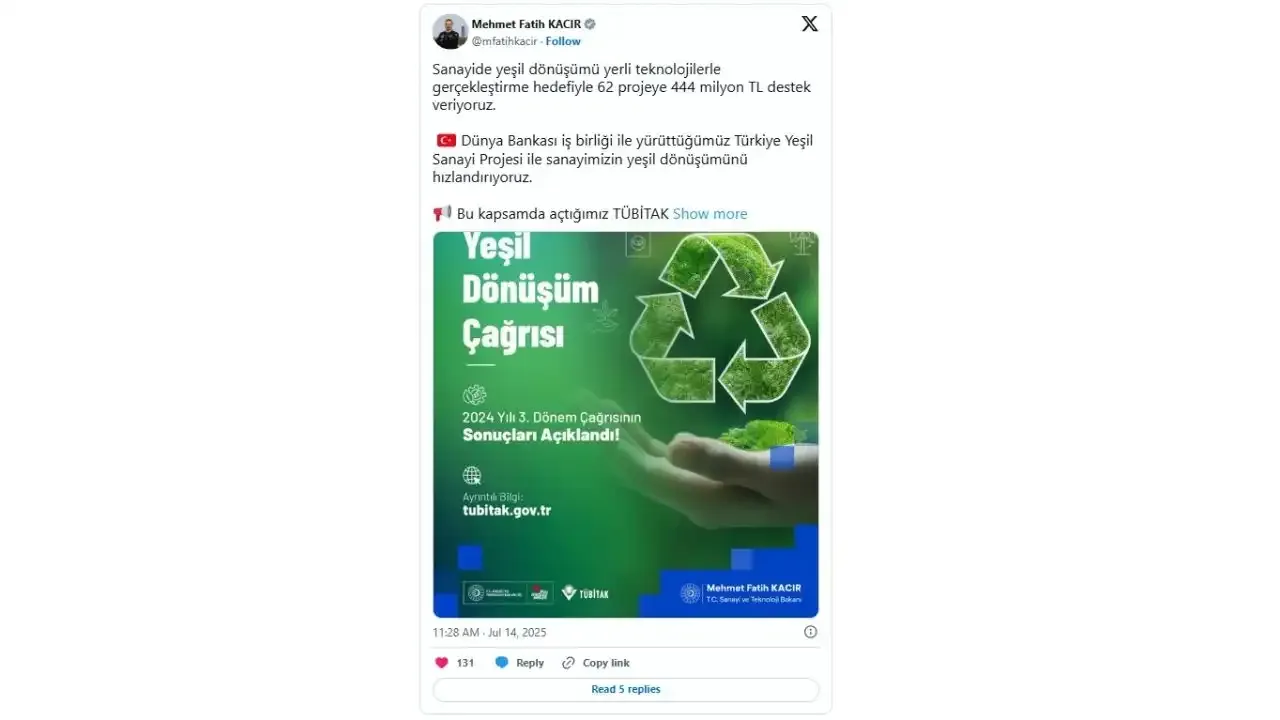Click the Copy link chain icon
The height and width of the screenshot is (720, 1280).
click(x=569, y=662)
